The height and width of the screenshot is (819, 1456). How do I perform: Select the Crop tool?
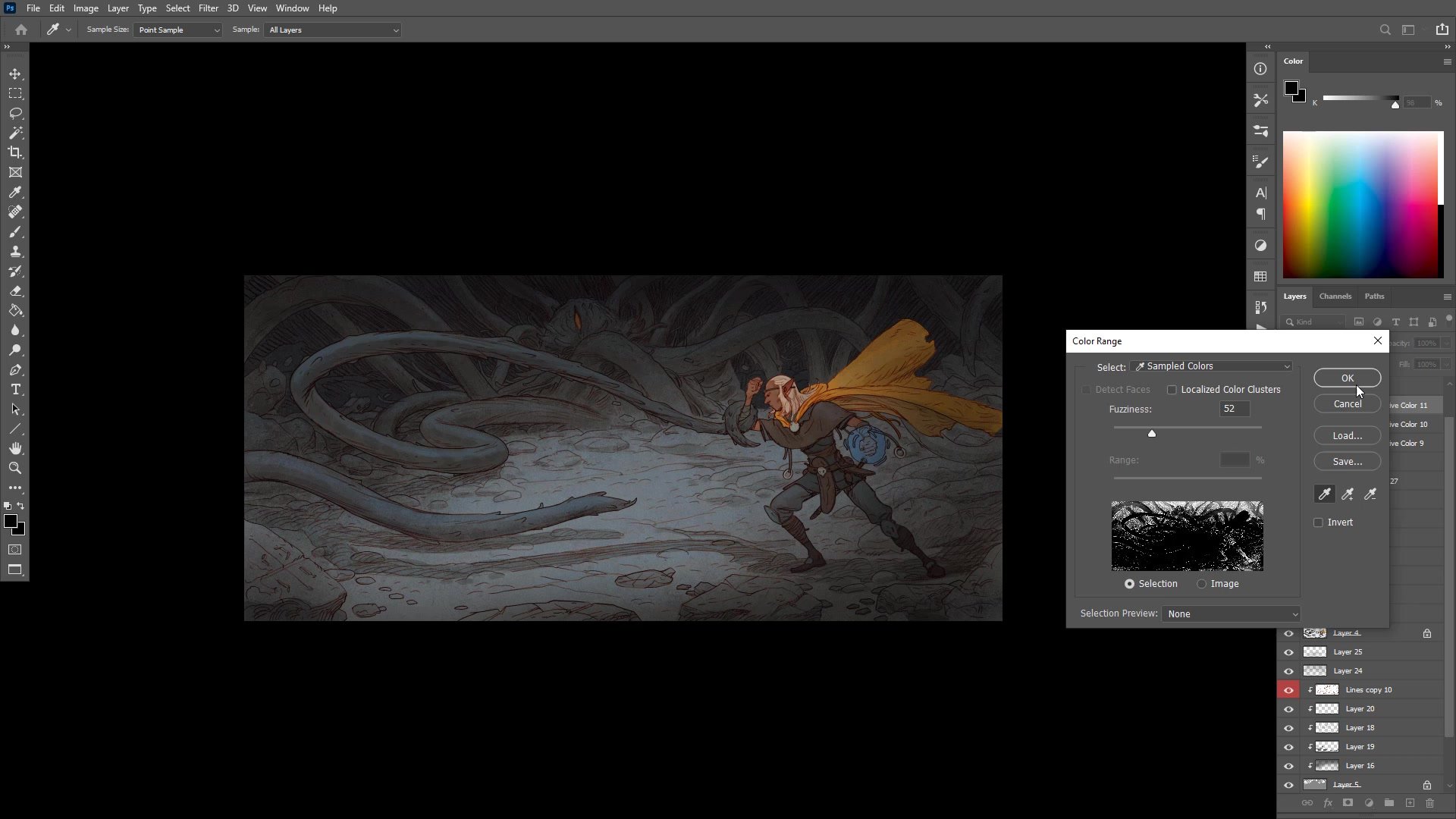[x=15, y=152]
